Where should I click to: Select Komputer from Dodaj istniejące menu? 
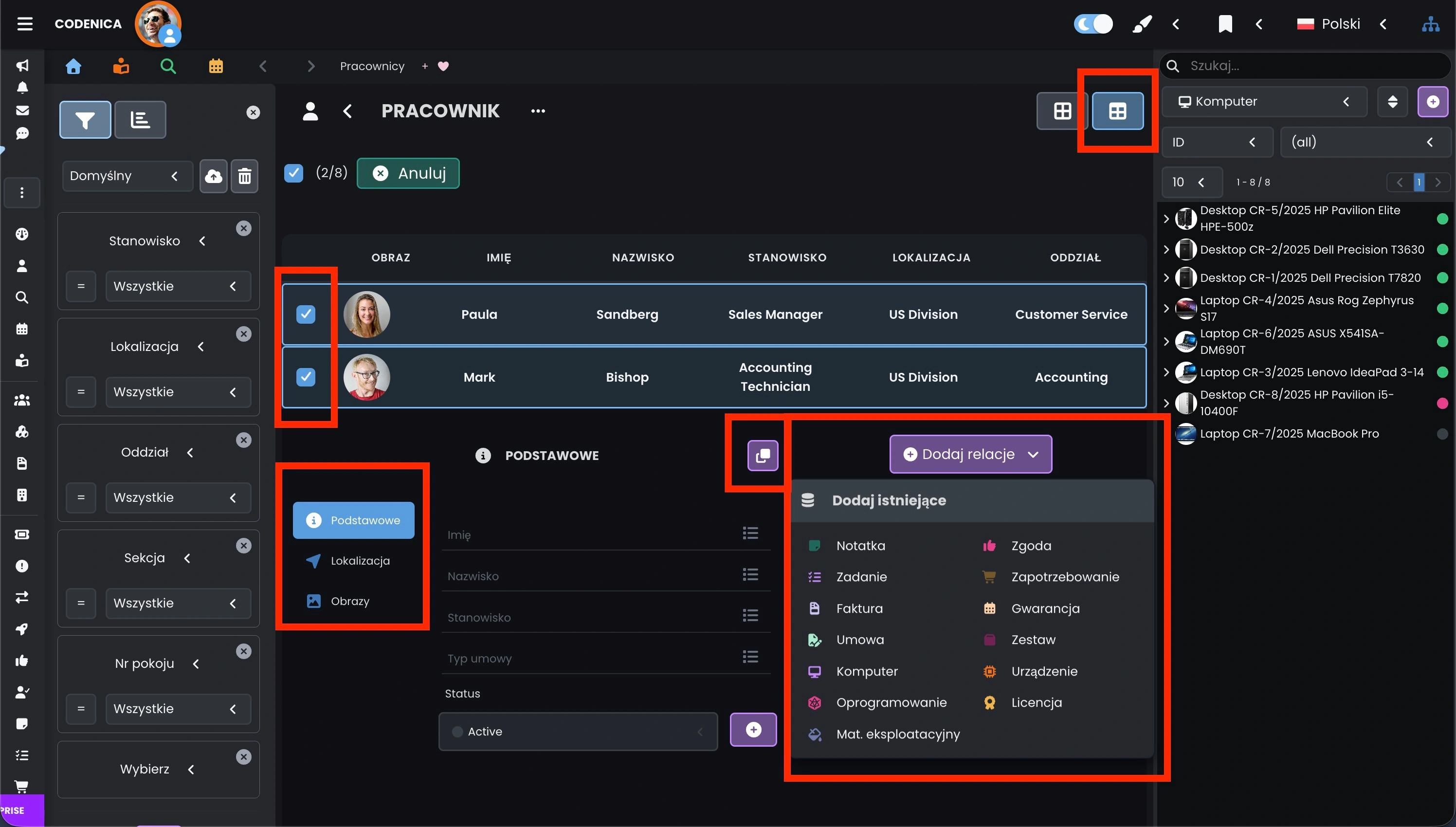tap(867, 671)
